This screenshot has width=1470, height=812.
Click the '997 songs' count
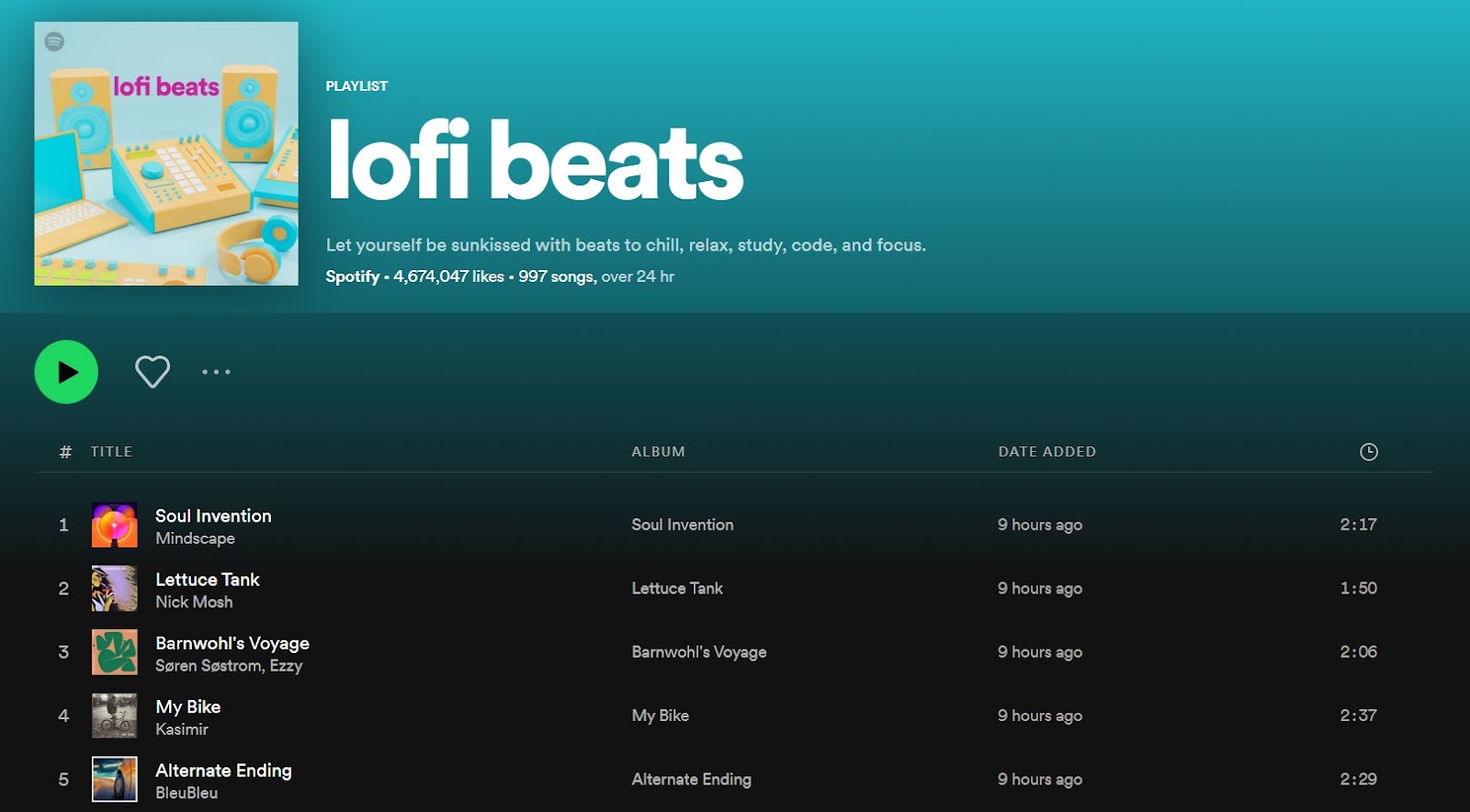click(556, 276)
